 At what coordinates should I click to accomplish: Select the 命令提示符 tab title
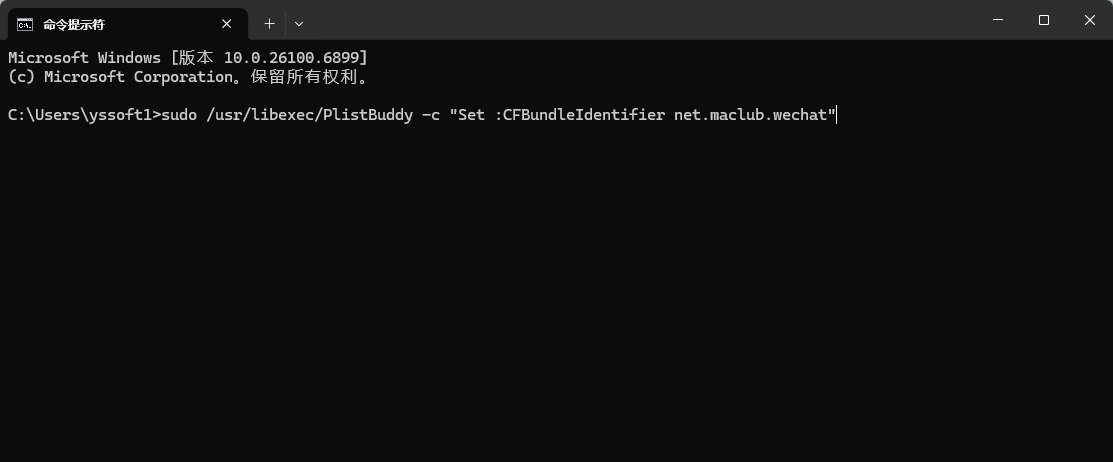pyautogui.click(x=74, y=24)
